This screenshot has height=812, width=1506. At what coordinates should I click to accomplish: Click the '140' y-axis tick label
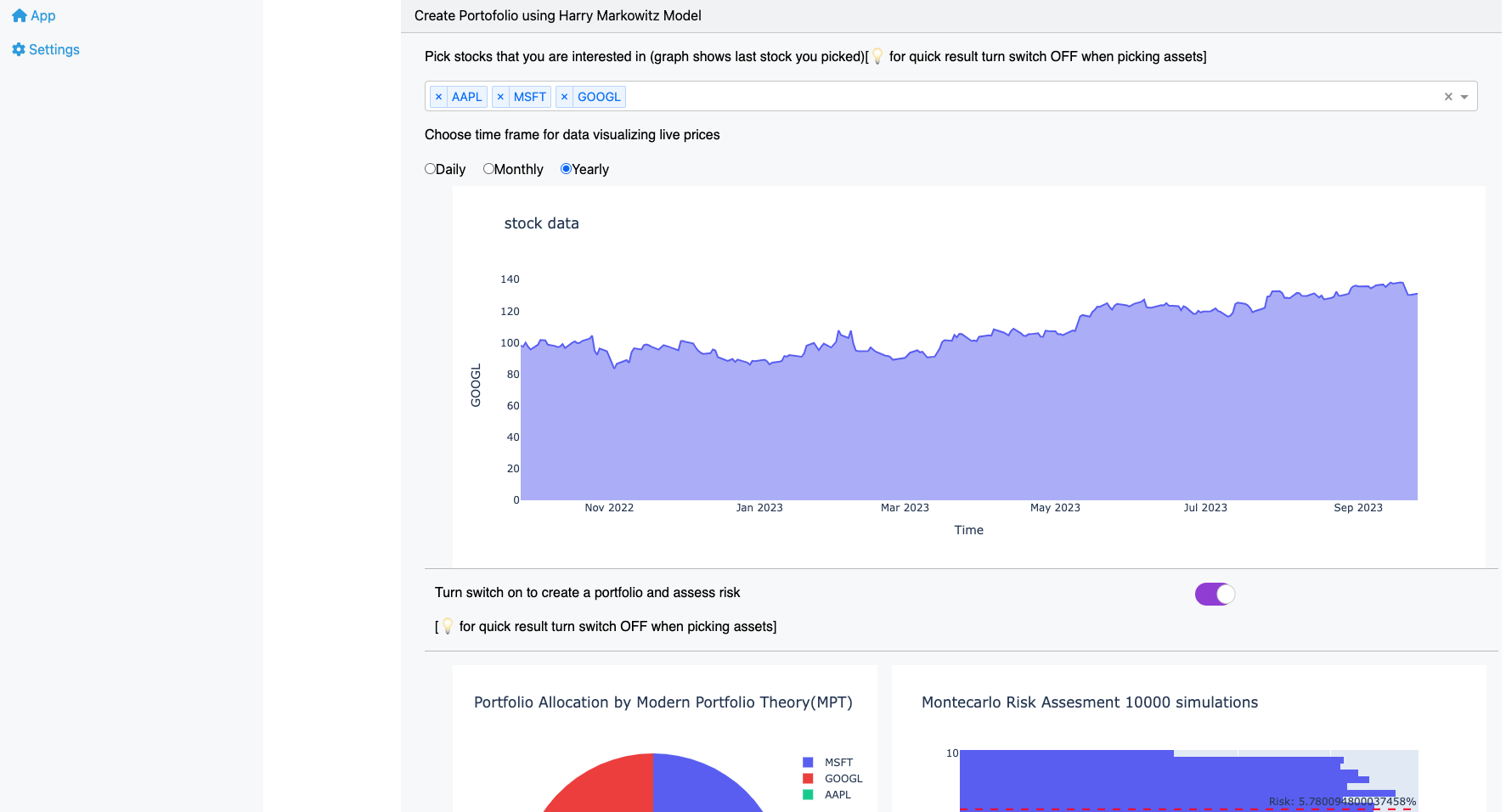(x=510, y=279)
